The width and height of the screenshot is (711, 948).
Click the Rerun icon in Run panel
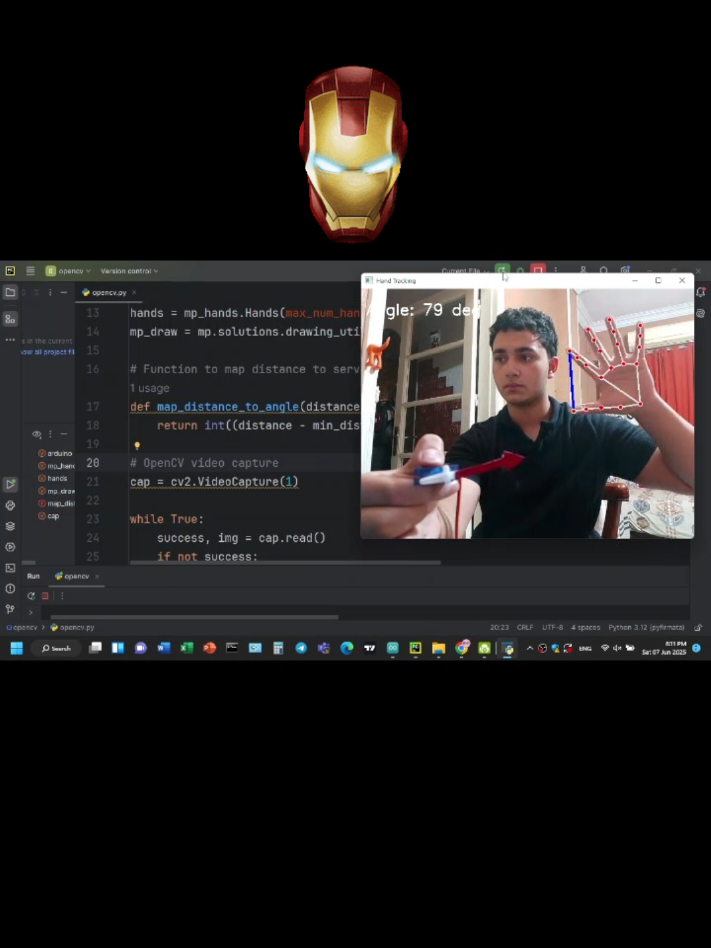[x=31, y=596]
